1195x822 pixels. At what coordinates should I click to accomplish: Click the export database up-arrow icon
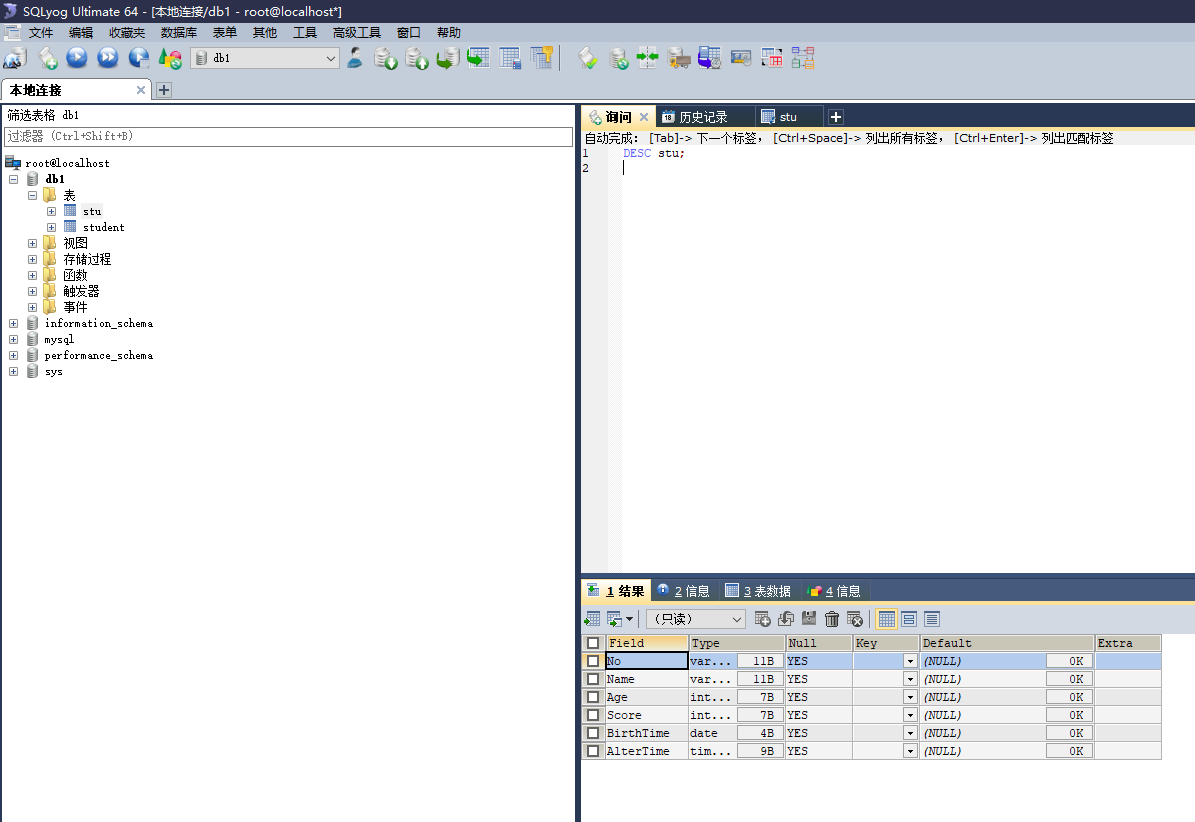pos(417,58)
